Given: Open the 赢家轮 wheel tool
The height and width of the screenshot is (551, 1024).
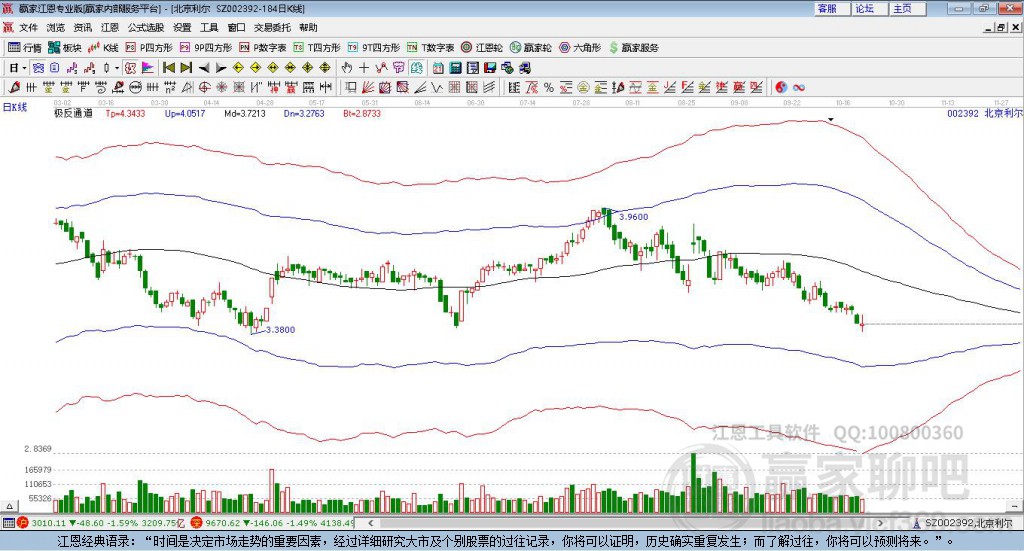Looking at the screenshot, I should click(531, 48).
